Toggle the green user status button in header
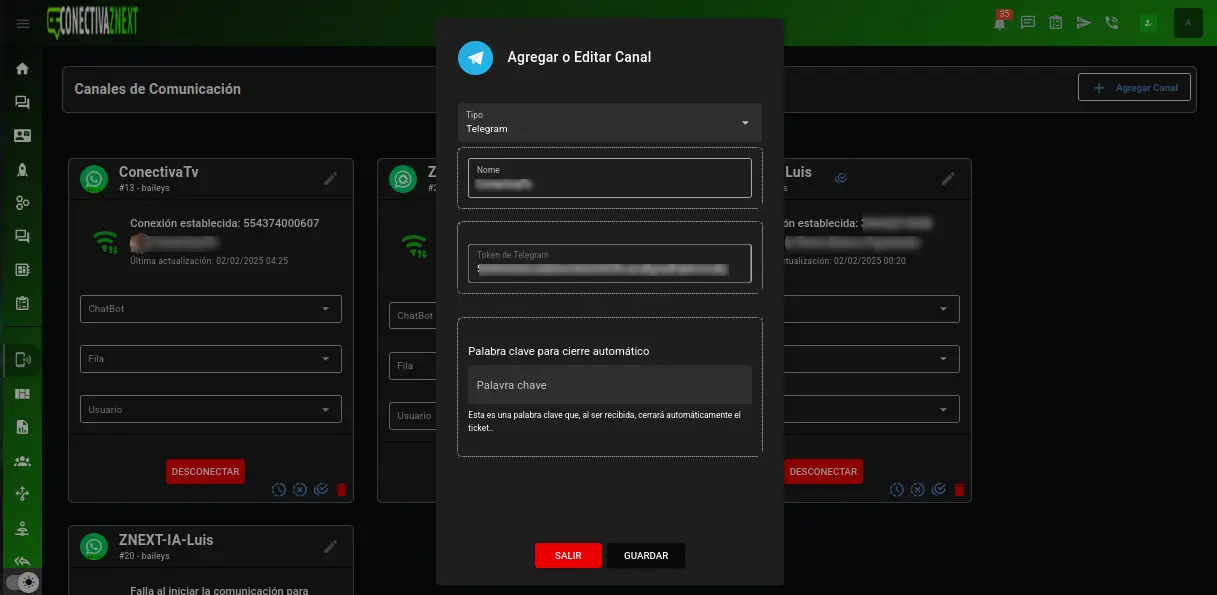 coord(1149,23)
